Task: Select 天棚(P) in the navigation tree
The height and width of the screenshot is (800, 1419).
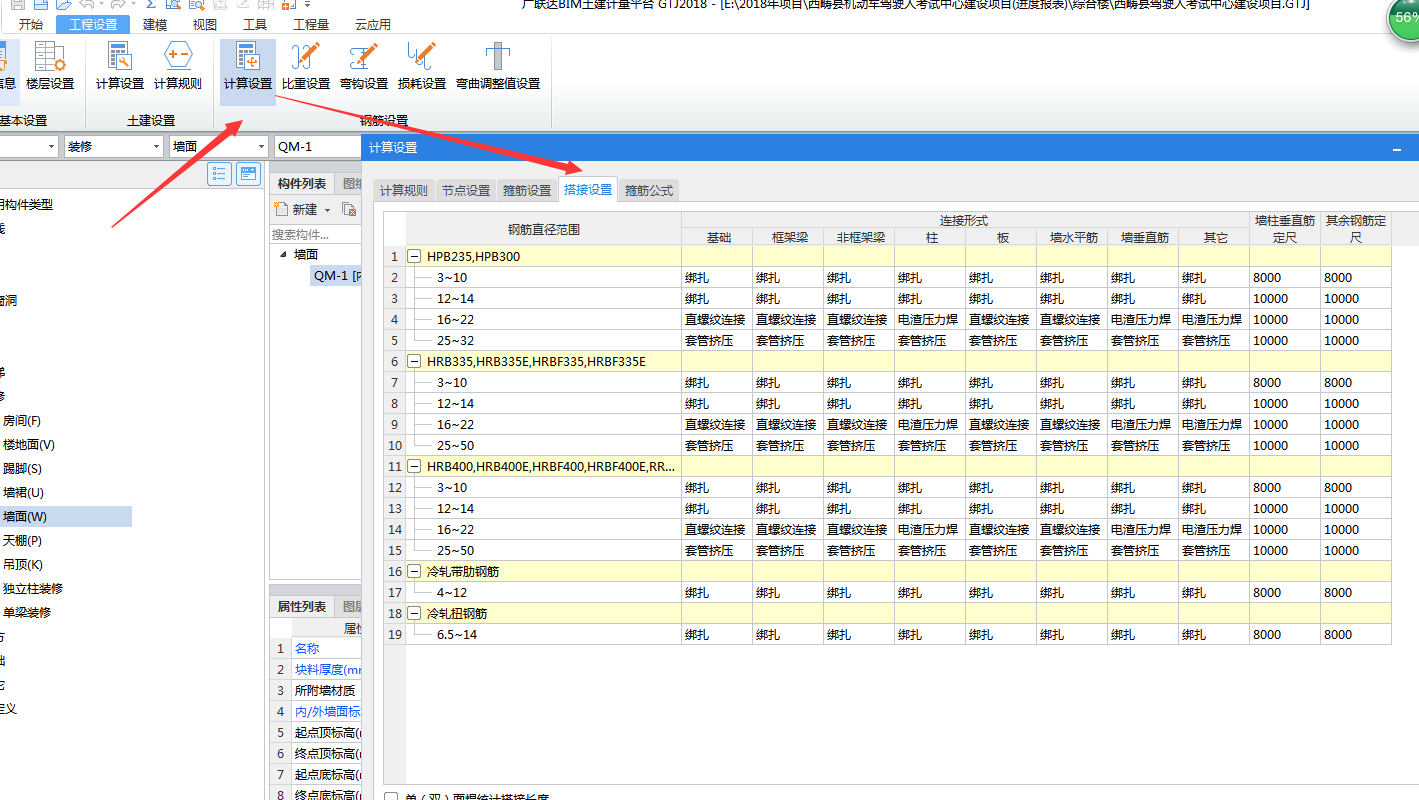Action: (x=22, y=541)
